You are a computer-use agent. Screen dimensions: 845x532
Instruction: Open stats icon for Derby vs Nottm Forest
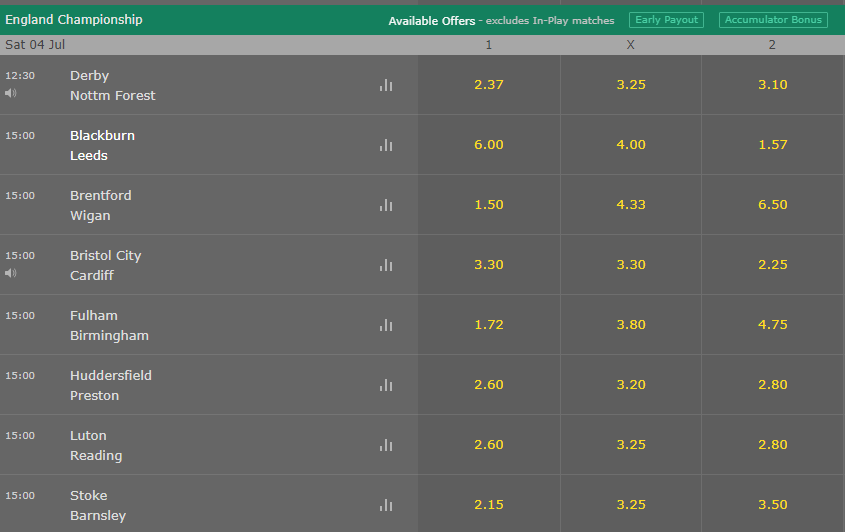pos(386,85)
